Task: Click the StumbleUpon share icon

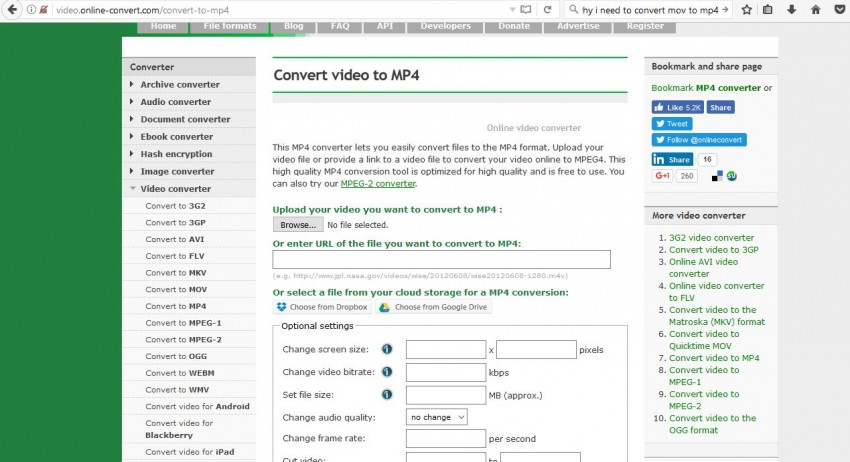Action: click(732, 176)
